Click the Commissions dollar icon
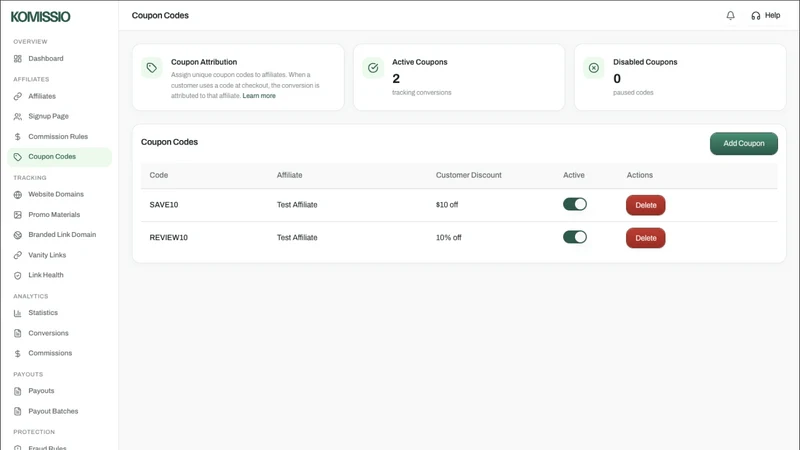Viewport: 800px width, 450px height. click(x=18, y=353)
